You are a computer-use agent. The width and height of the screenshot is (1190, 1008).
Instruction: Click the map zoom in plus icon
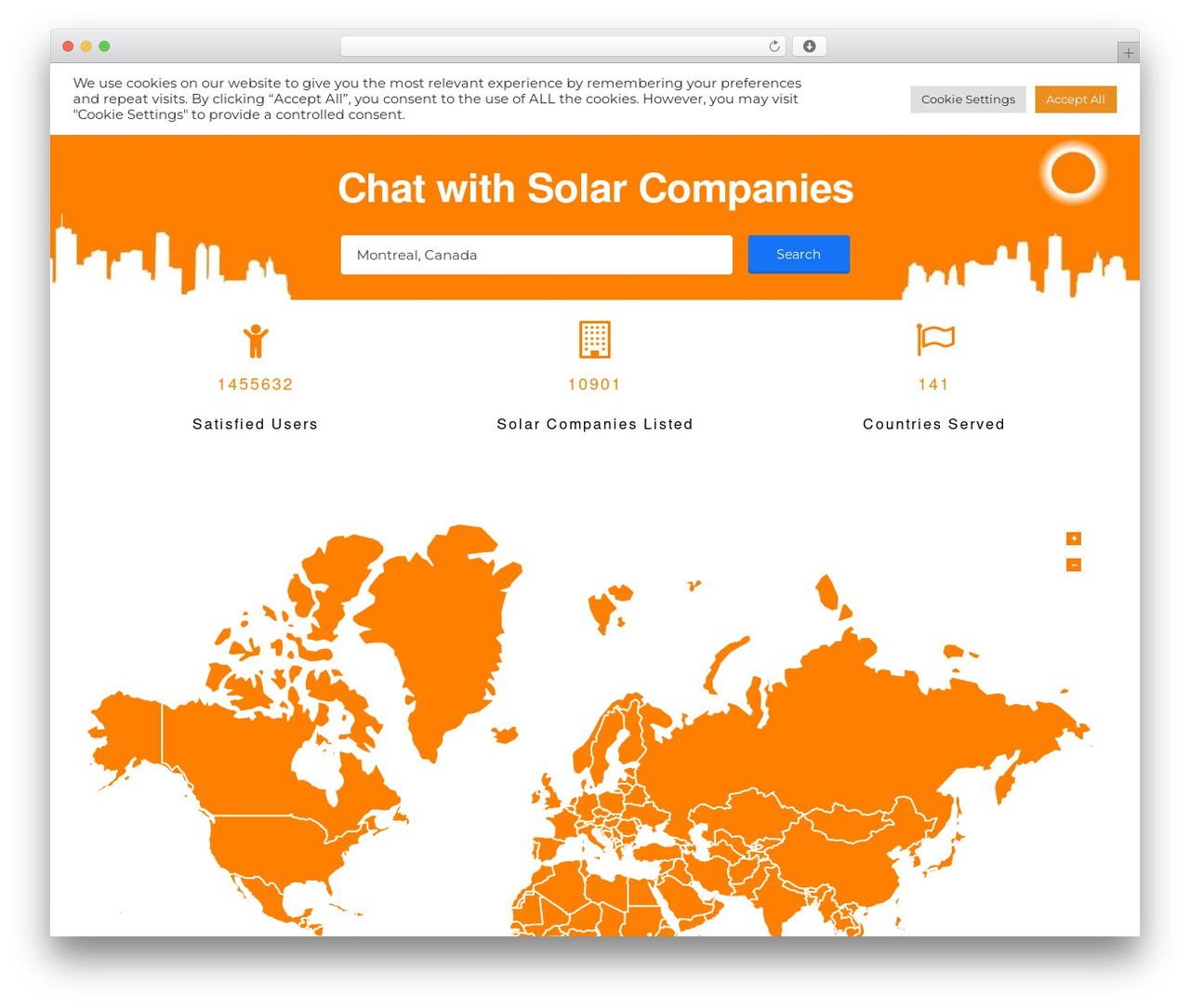tap(1074, 538)
